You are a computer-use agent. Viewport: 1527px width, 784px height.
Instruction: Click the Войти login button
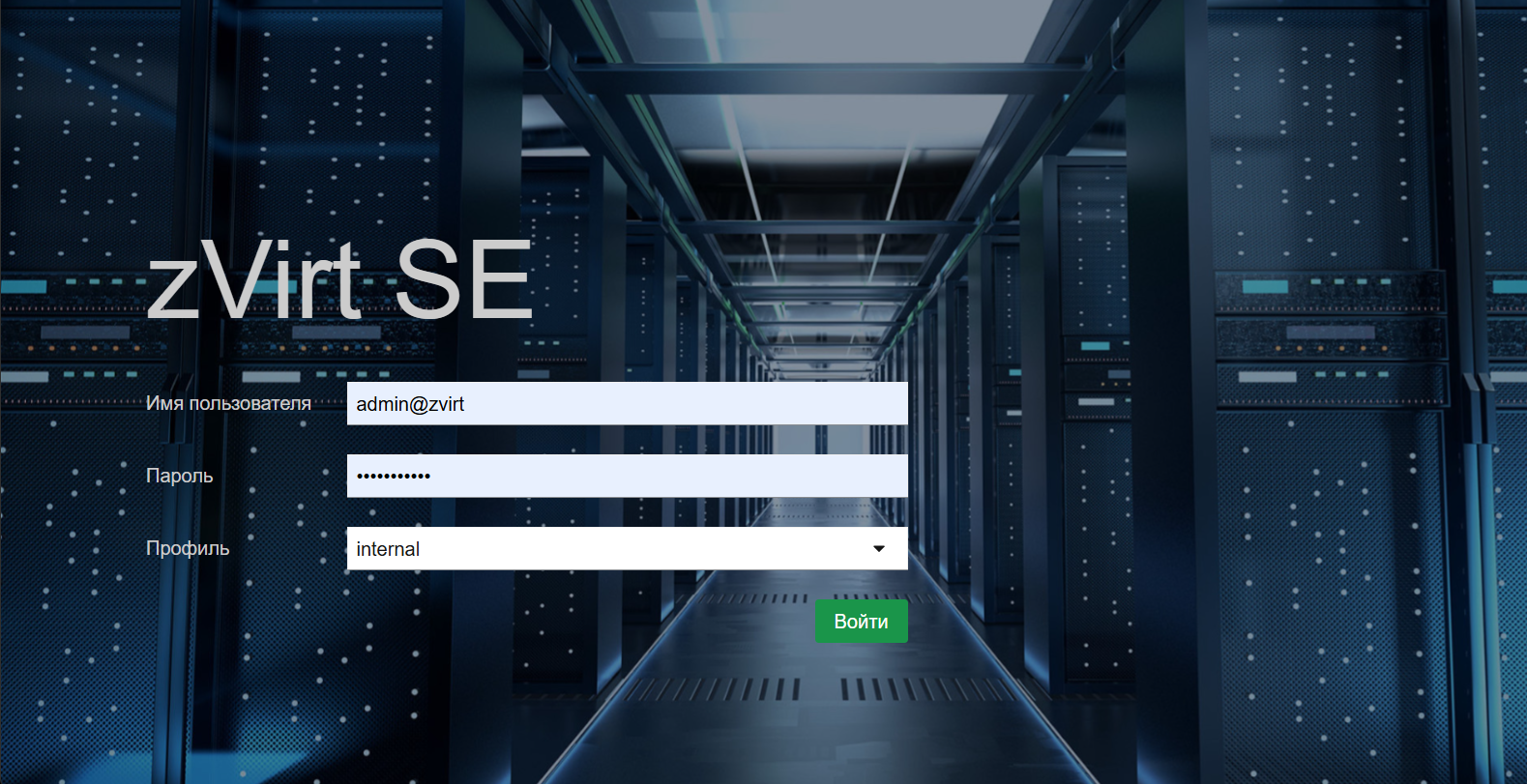[x=861, y=621]
